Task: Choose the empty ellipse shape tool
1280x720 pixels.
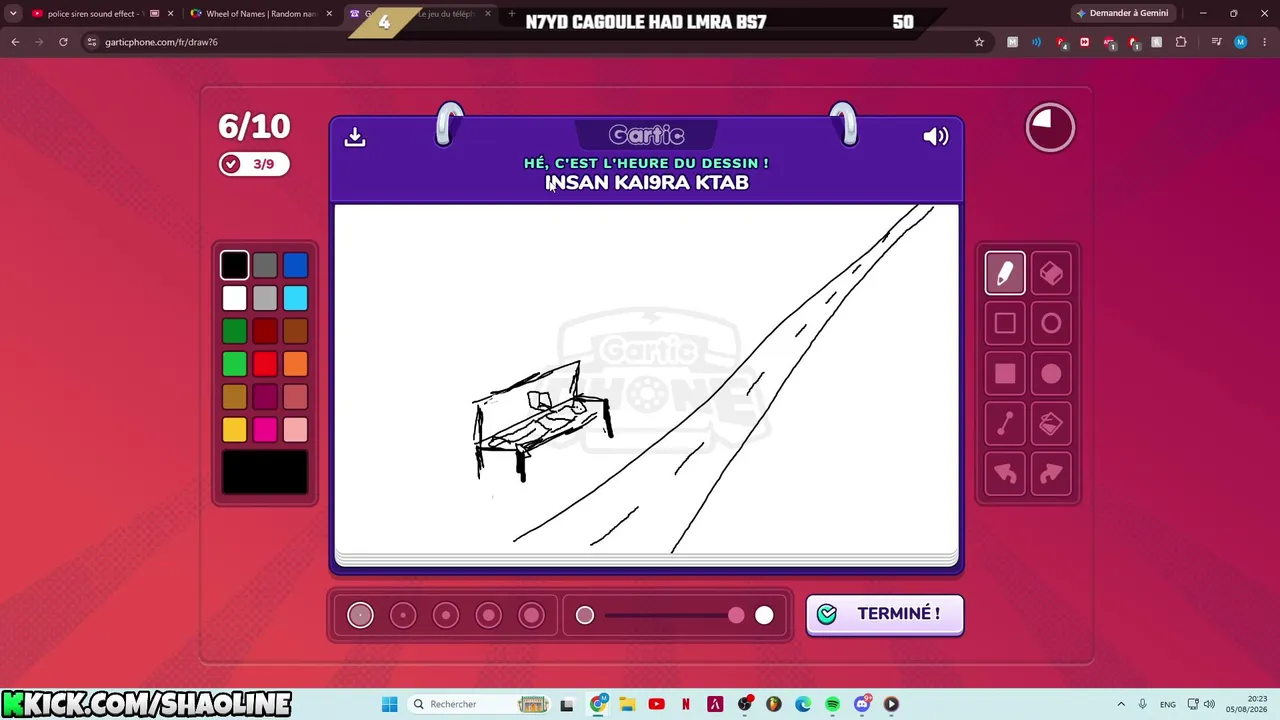Action: click(x=1051, y=323)
